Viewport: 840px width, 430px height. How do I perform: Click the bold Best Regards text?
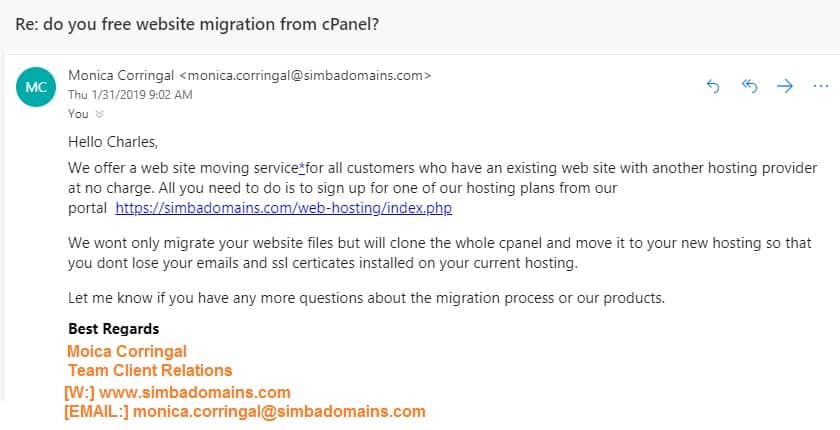coord(114,328)
